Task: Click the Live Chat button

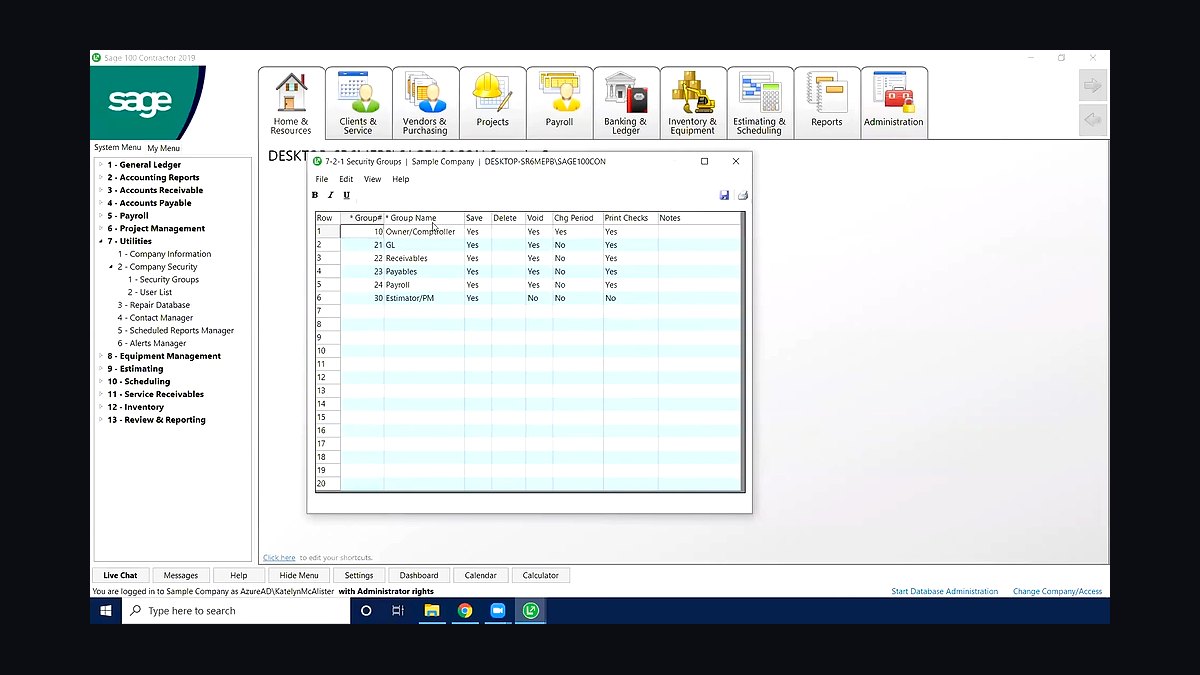Action: tap(120, 575)
